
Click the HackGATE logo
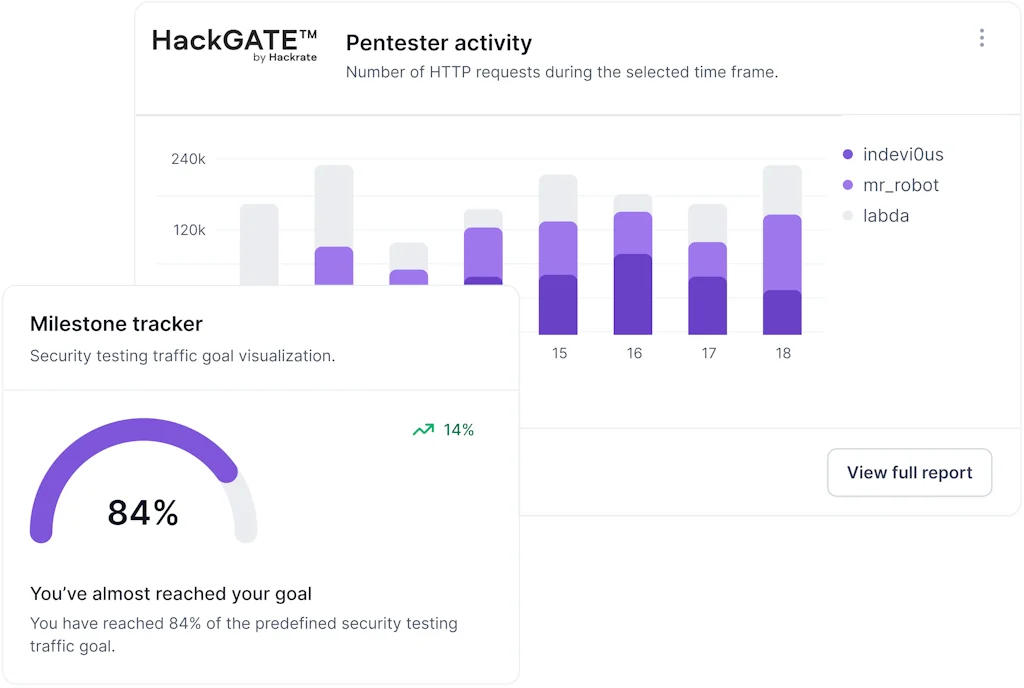click(x=235, y=45)
